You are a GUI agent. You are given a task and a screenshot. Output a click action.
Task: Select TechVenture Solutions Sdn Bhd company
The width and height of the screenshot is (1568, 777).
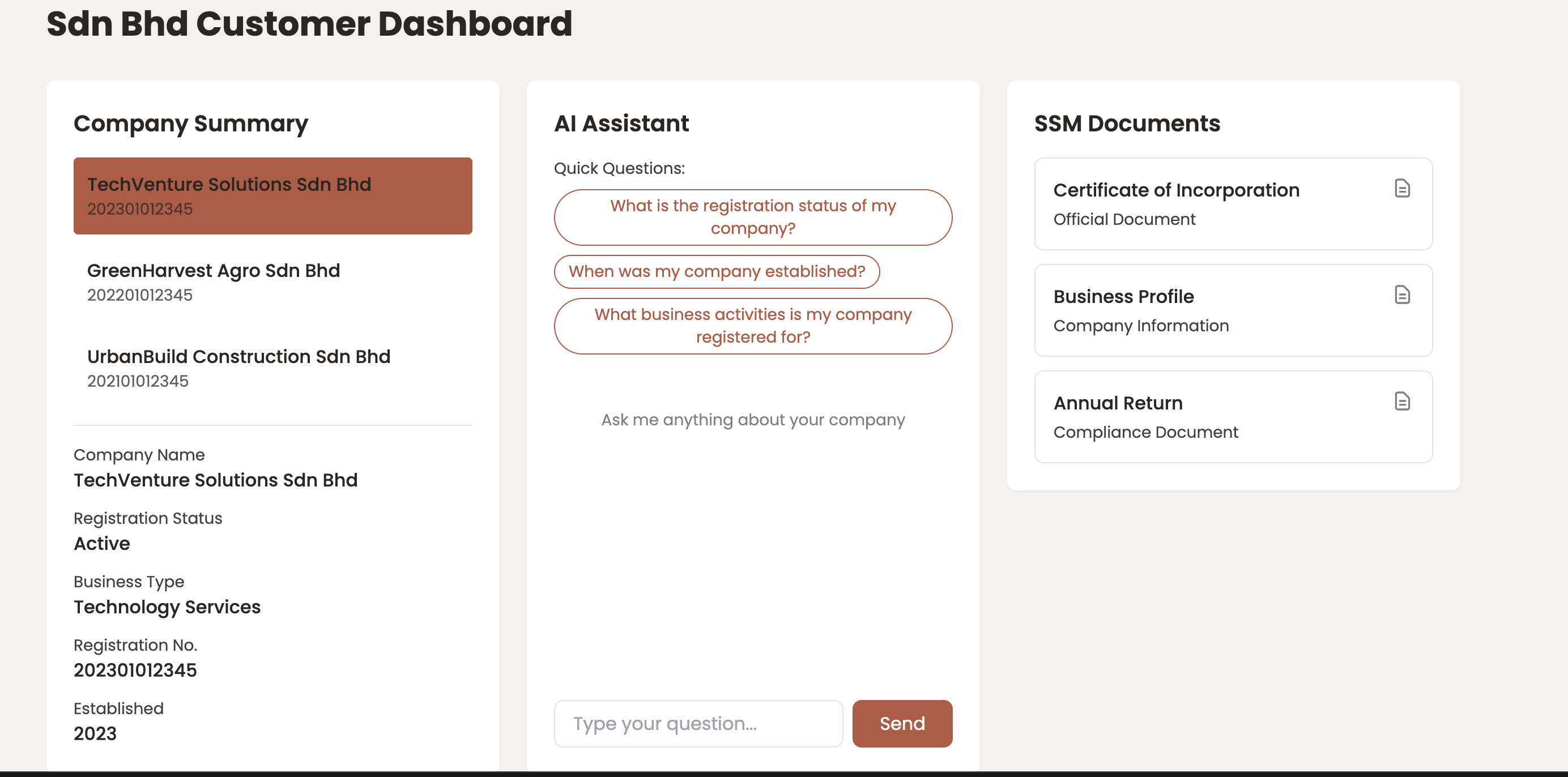coord(272,196)
